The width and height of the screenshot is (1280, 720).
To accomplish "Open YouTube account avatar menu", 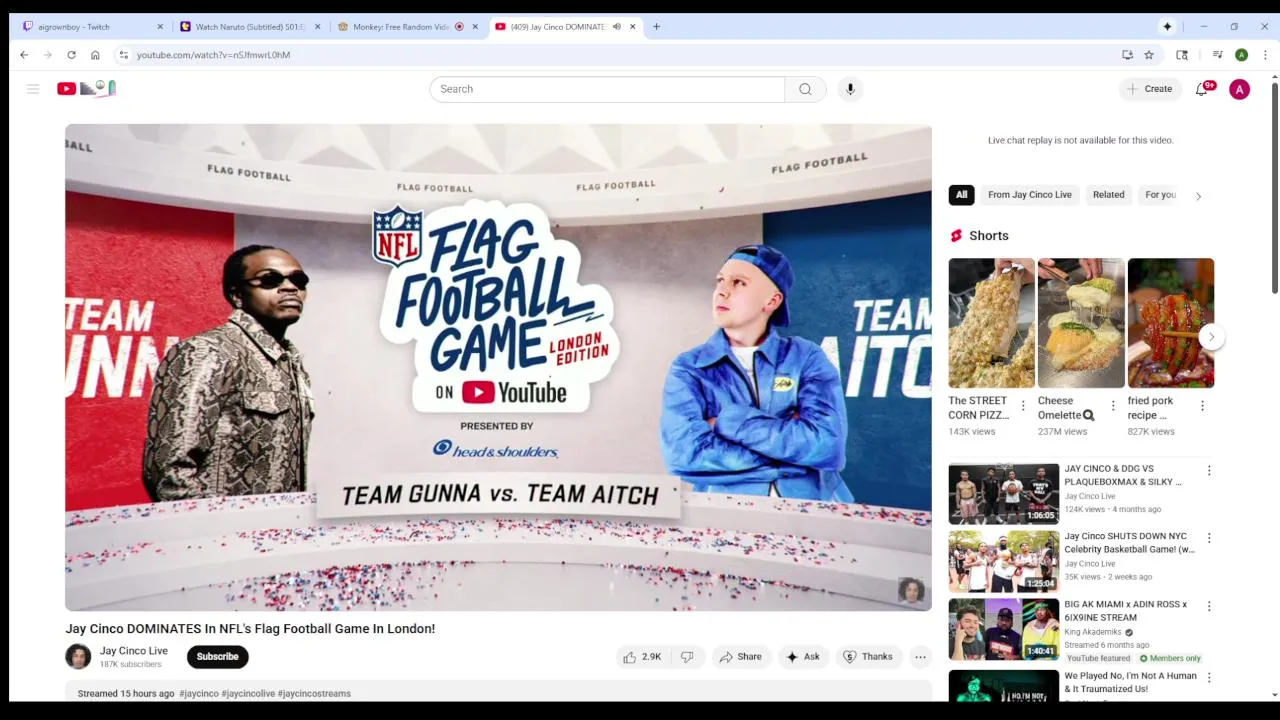I will click(1239, 89).
